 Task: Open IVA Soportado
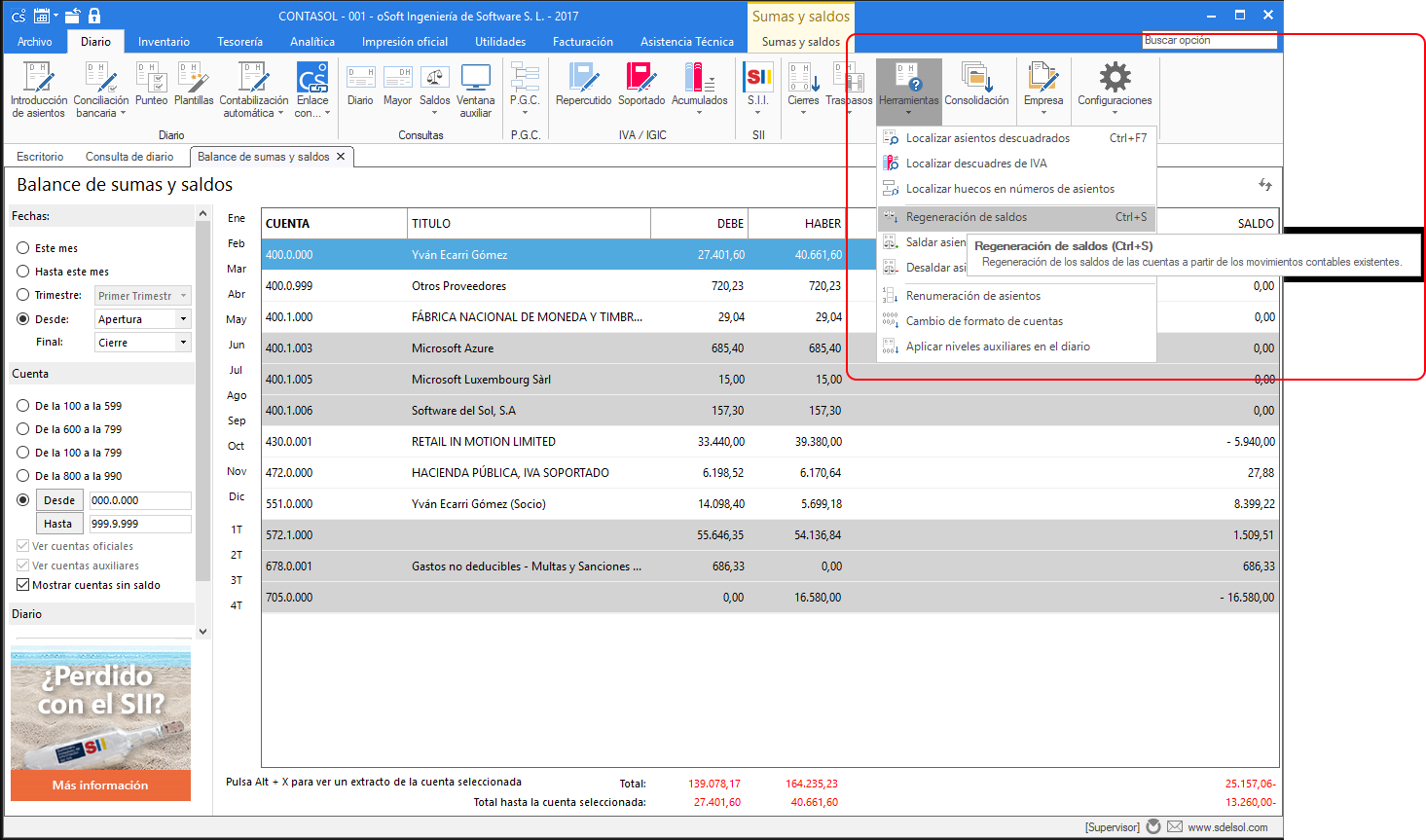pos(641,85)
